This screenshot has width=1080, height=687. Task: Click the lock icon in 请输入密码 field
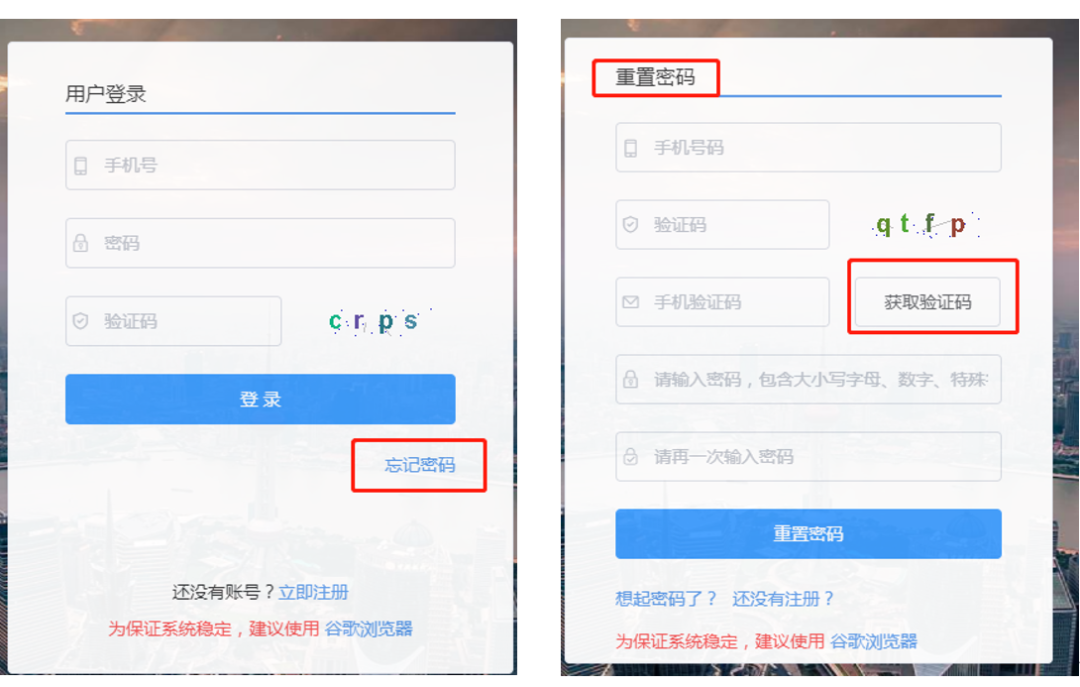point(630,379)
